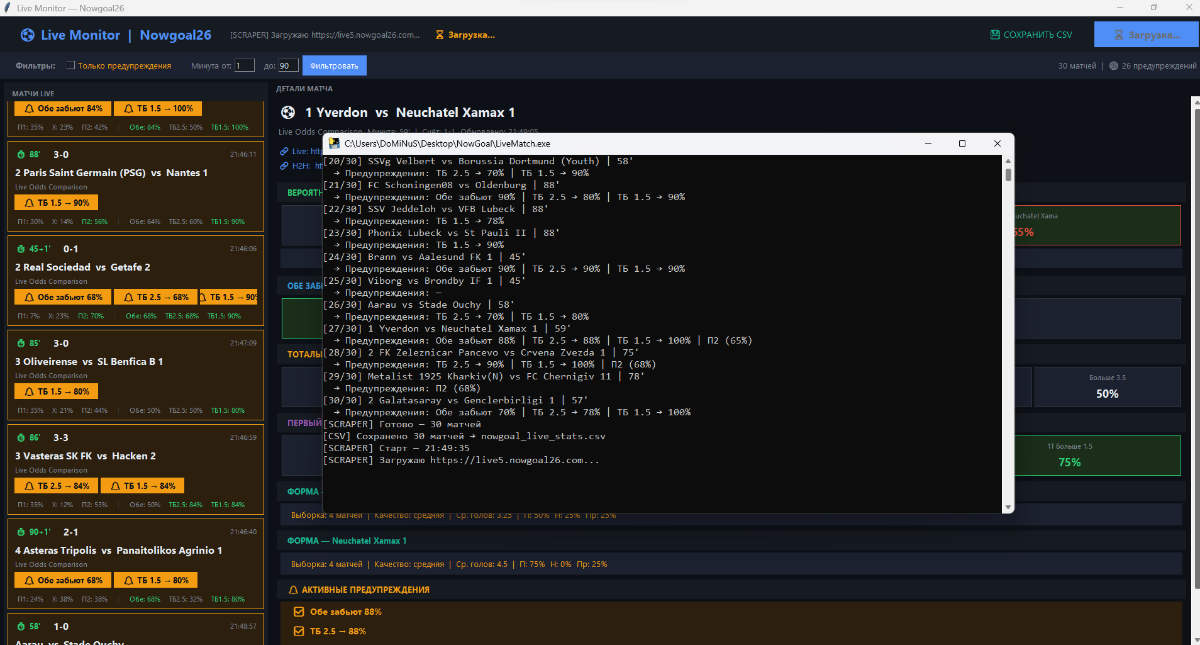The height and width of the screenshot is (645, 1200).
Task: Click the ТБ 1.5 → 90% badge under PSG match
Action: pos(56,203)
